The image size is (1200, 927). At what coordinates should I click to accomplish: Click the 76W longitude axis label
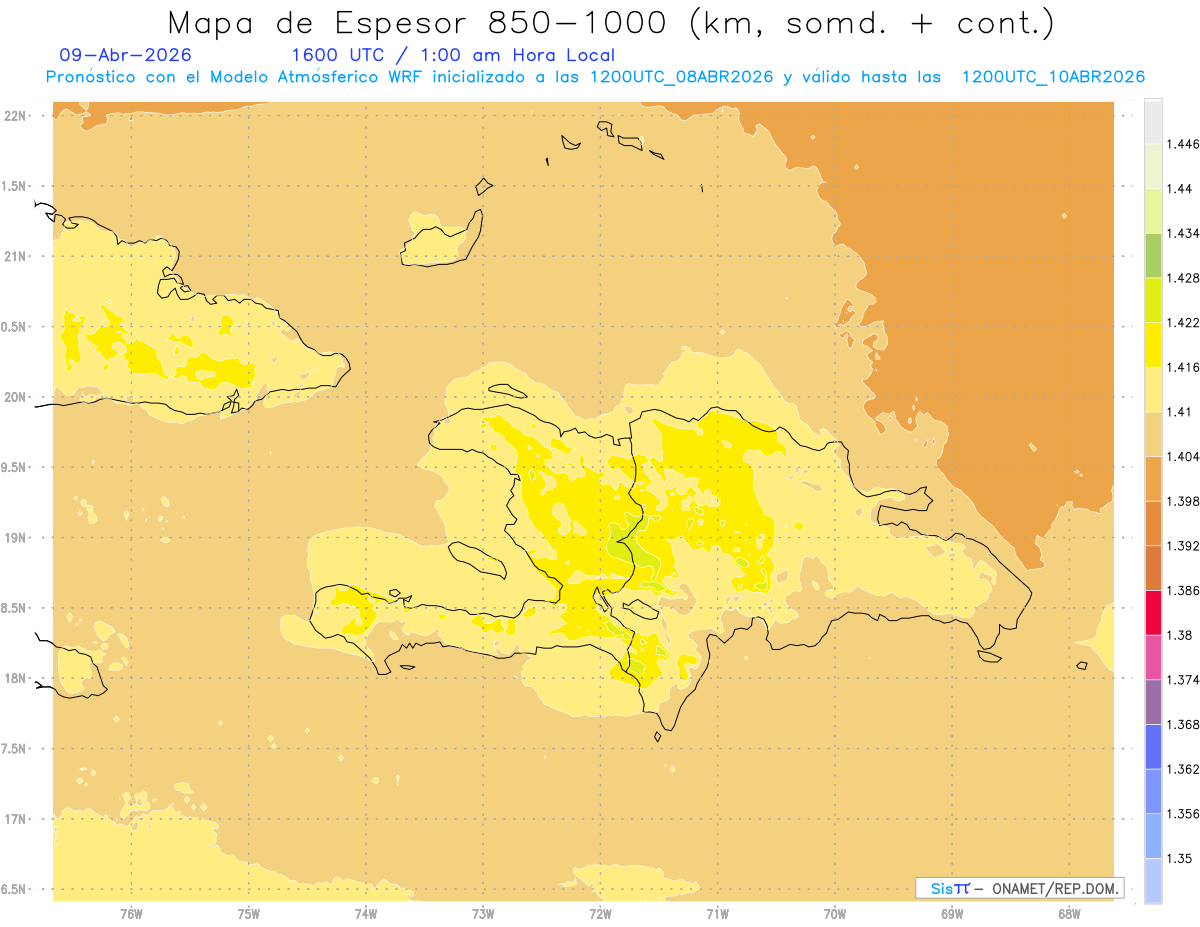point(131,913)
